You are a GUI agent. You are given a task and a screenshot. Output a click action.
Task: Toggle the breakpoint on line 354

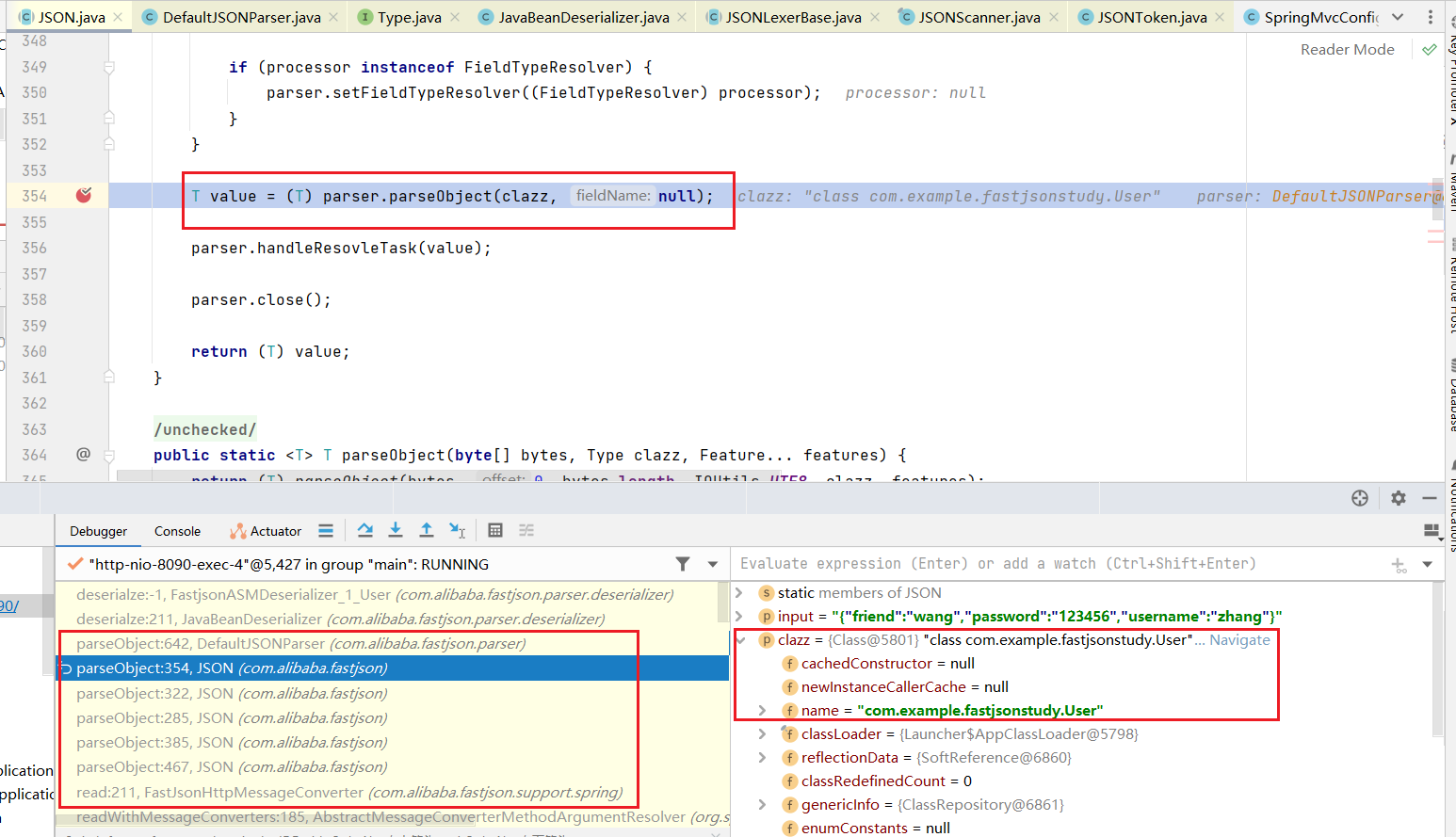pos(84,195)
